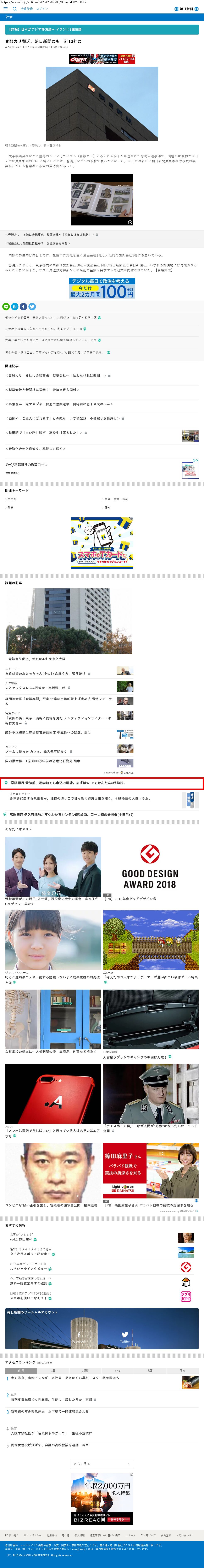Share the article via LINE icon
This screenshot has height=1568, width=204.
(6, 307)
